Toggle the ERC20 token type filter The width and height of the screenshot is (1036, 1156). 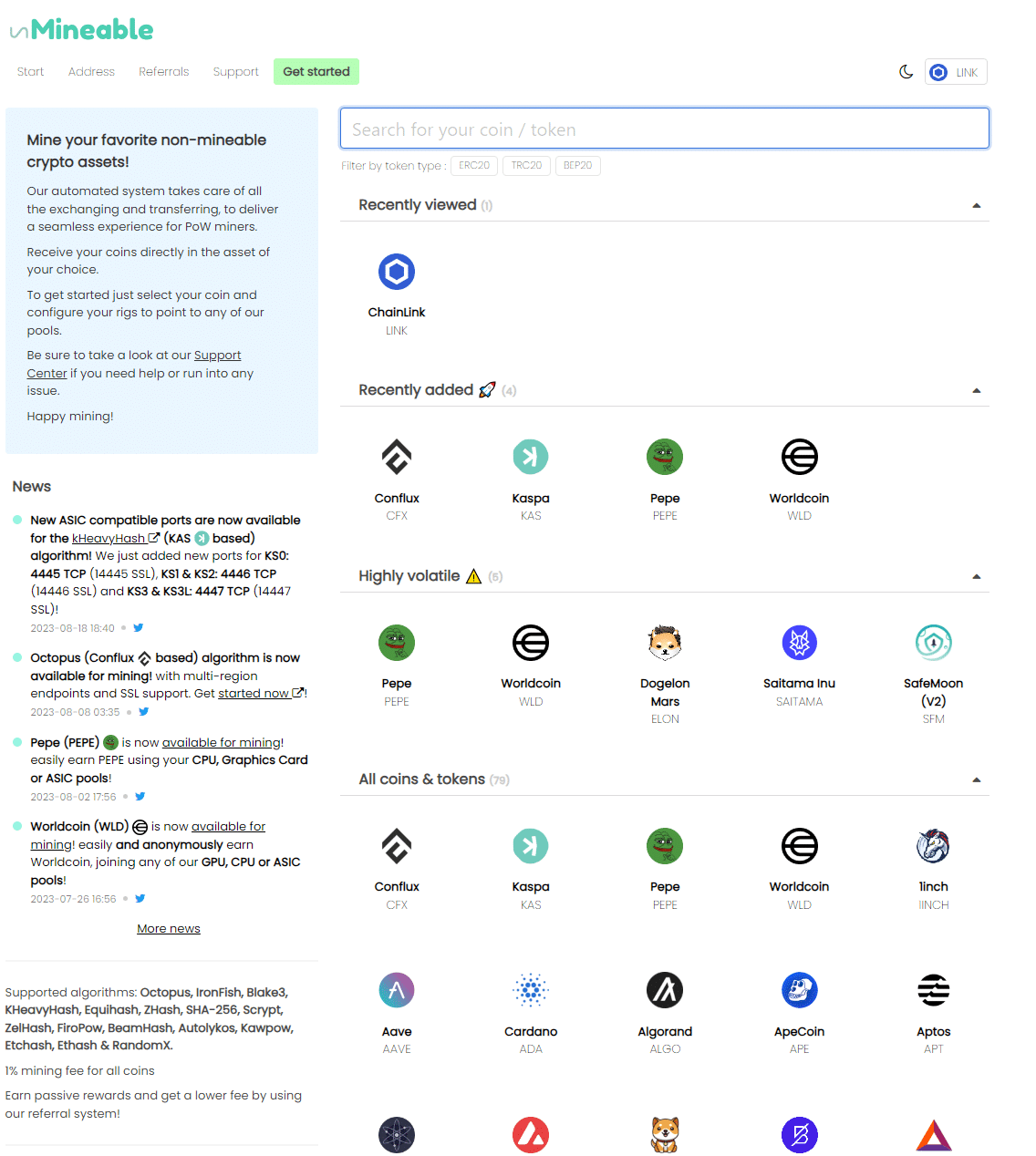coord(474,166)
